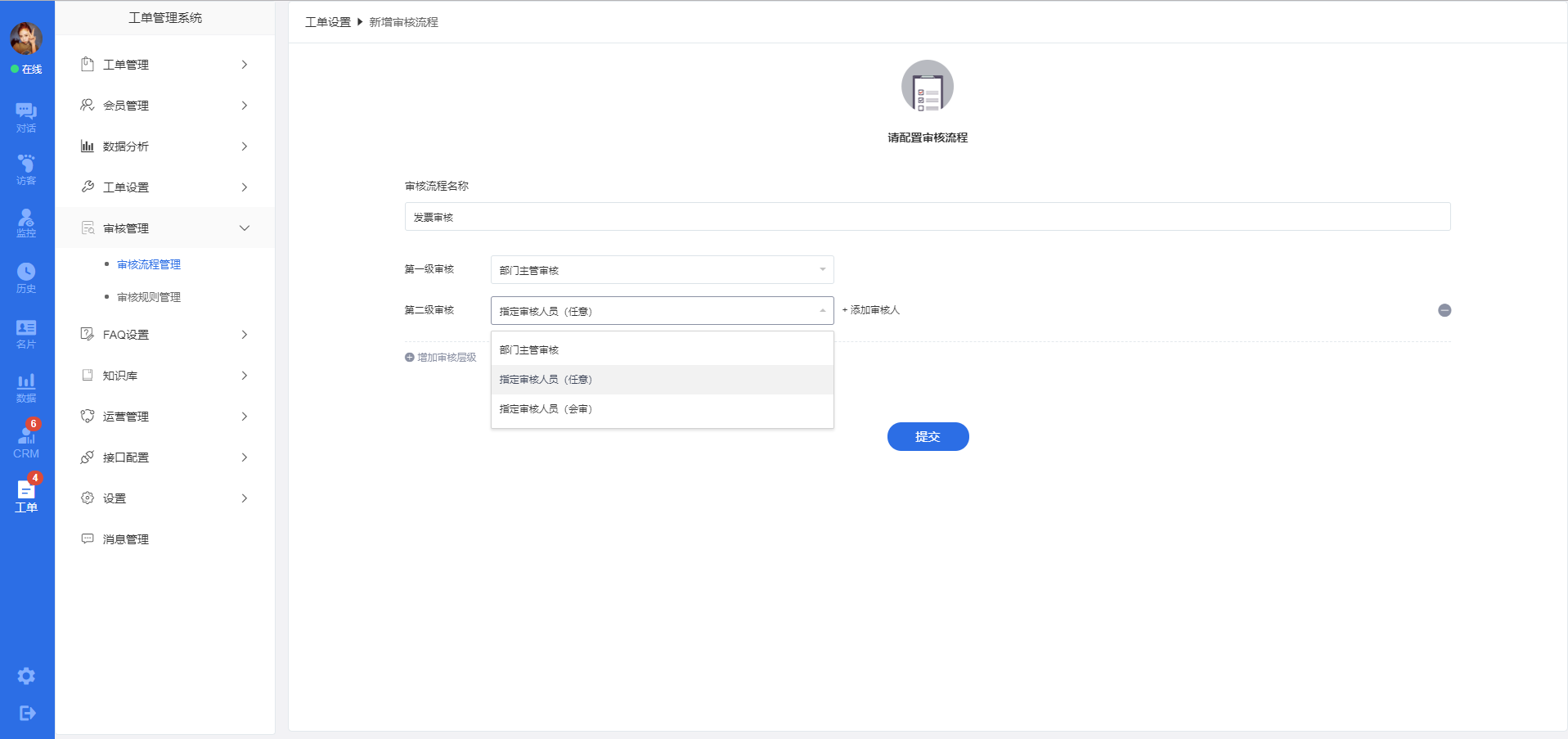1568x739 pixels.
Task: Click the 审核流程名称 input field
Action: point(927,217)
